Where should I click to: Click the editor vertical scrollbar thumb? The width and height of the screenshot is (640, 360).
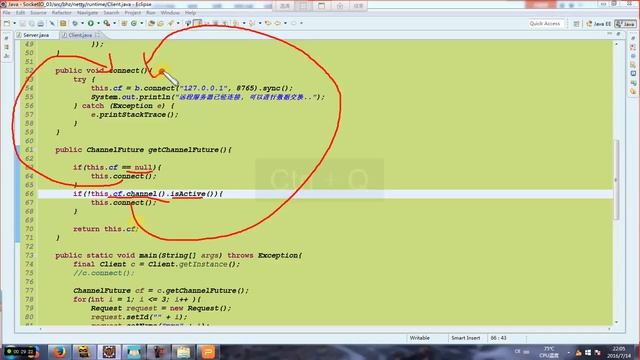(616, 180)
